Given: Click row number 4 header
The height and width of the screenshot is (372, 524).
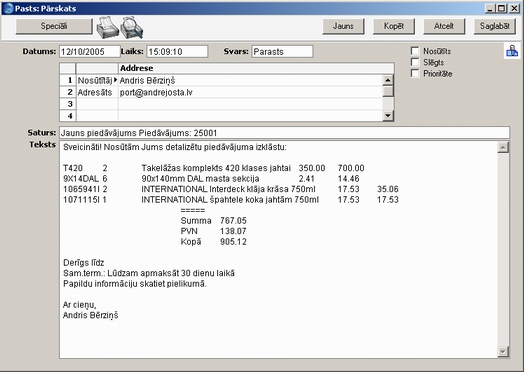Looking at the screenshot, I should pos(68,116).
